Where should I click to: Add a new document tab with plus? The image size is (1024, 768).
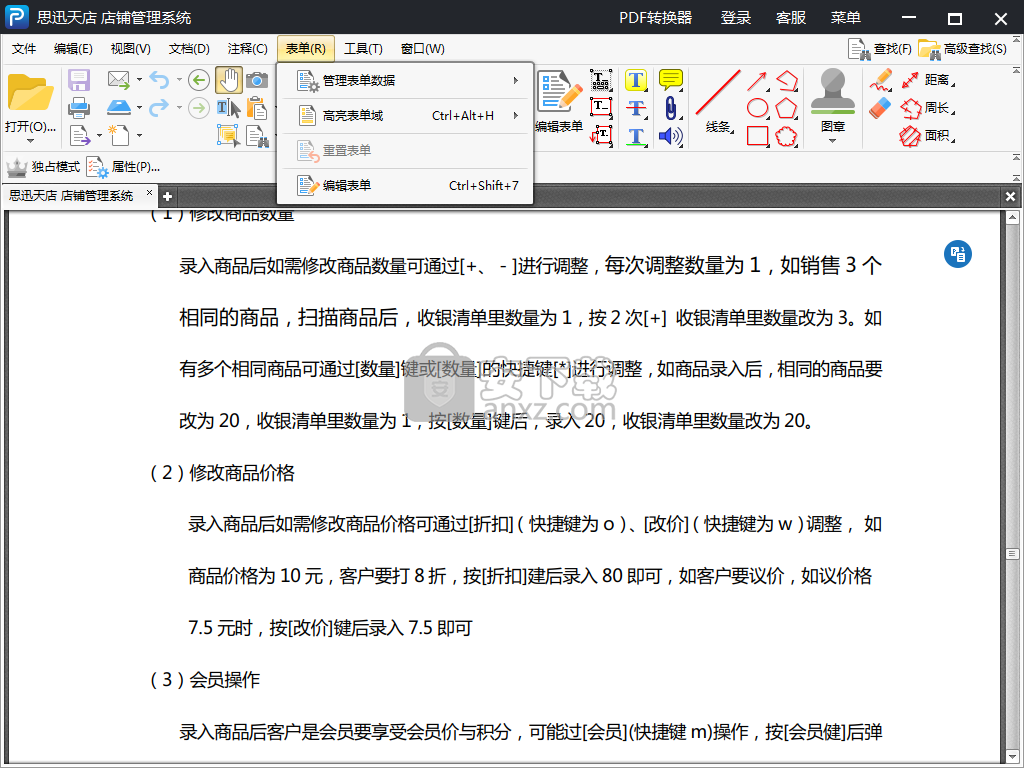pos(168,196)
